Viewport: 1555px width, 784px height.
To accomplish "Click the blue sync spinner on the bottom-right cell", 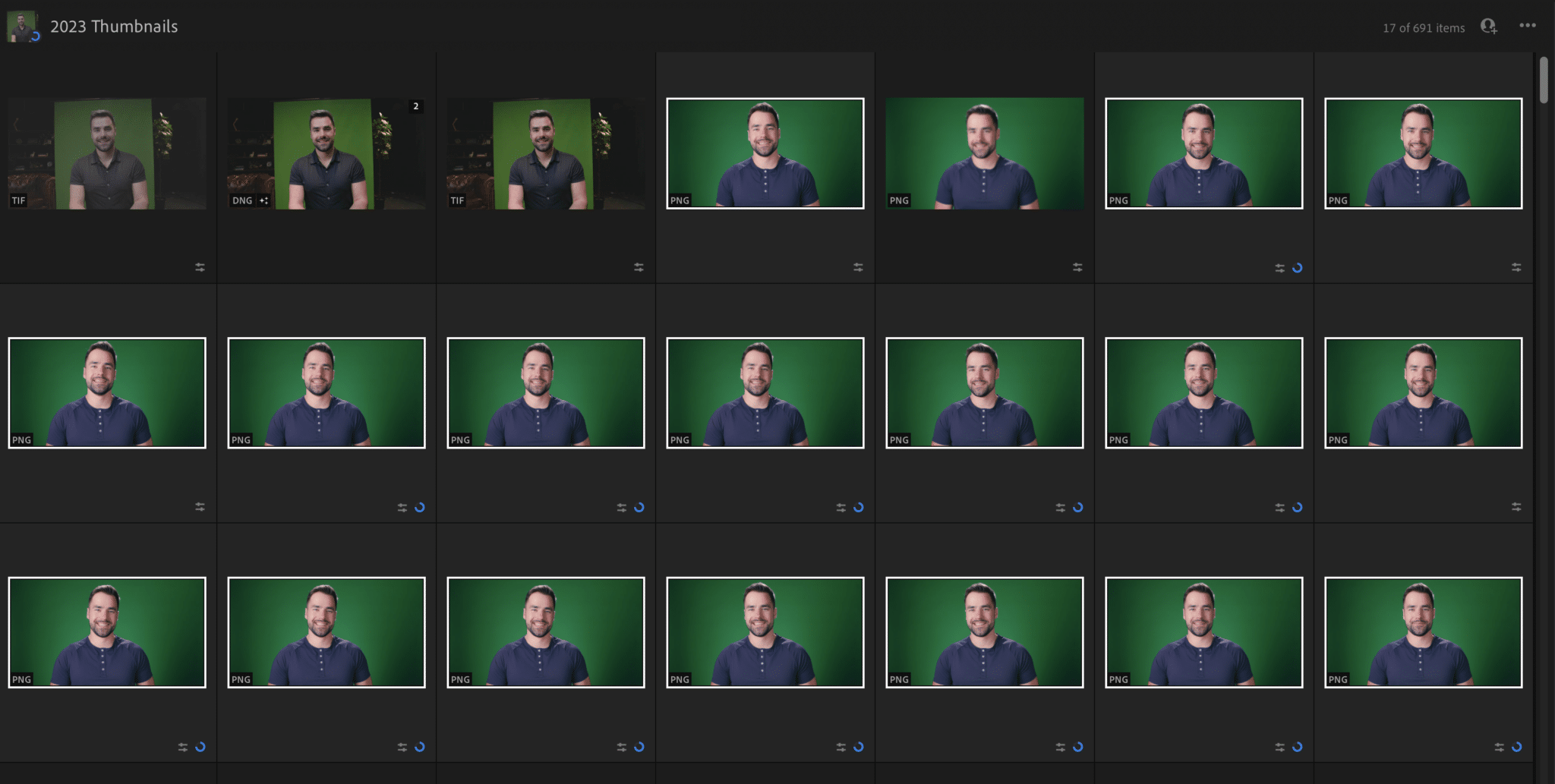I will coord(1516,746).
